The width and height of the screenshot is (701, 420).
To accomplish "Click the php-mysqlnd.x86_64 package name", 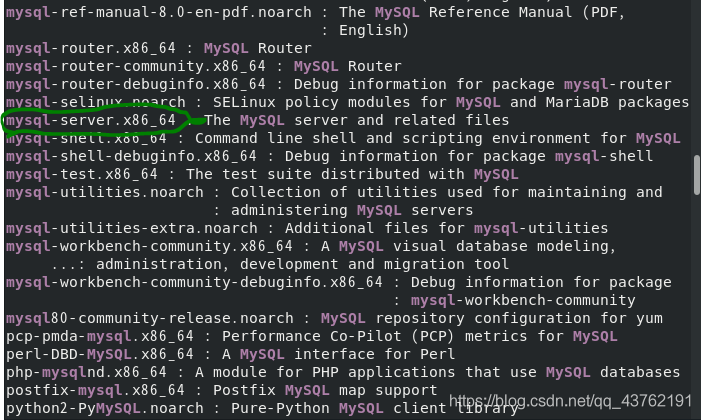I will [x=86, y=372].
